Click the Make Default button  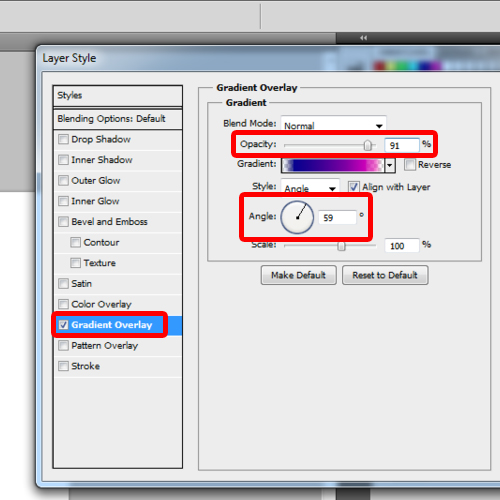299,275
